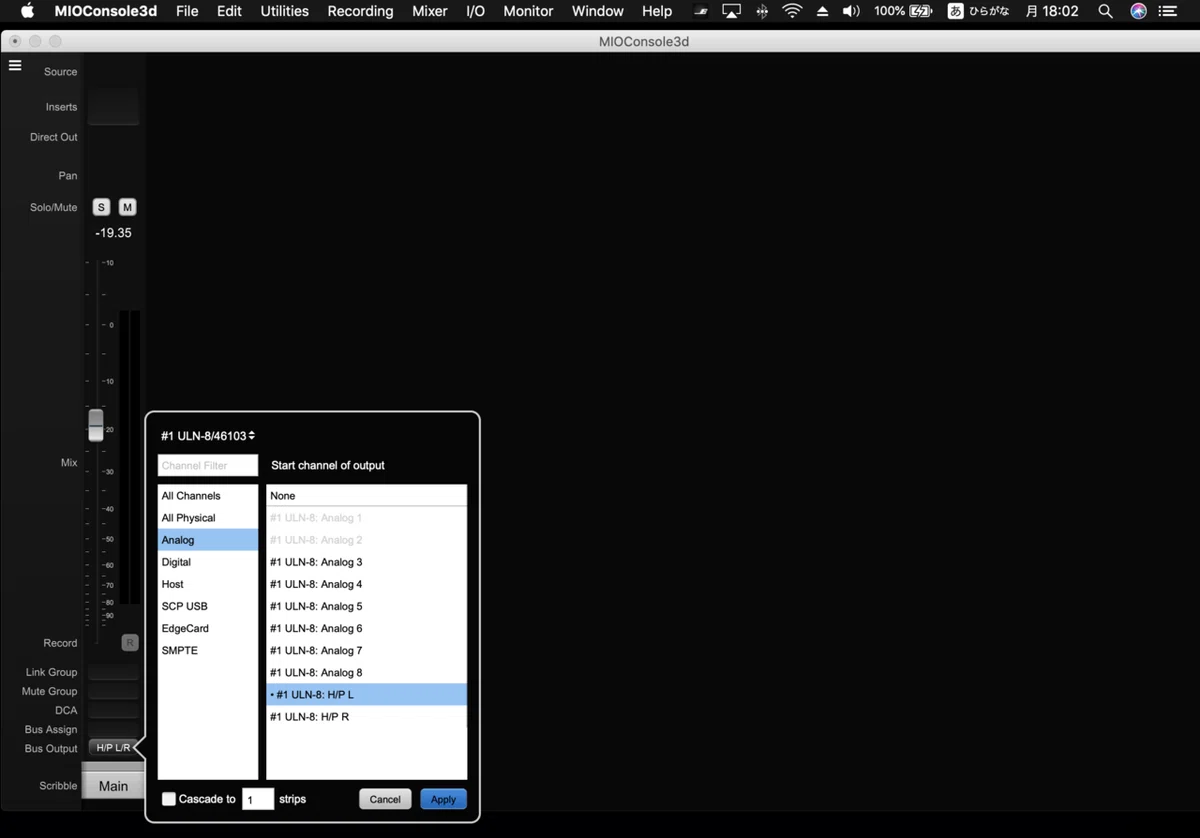Open the hamburger menu in mixer strip header

click(x=15, y=65)
